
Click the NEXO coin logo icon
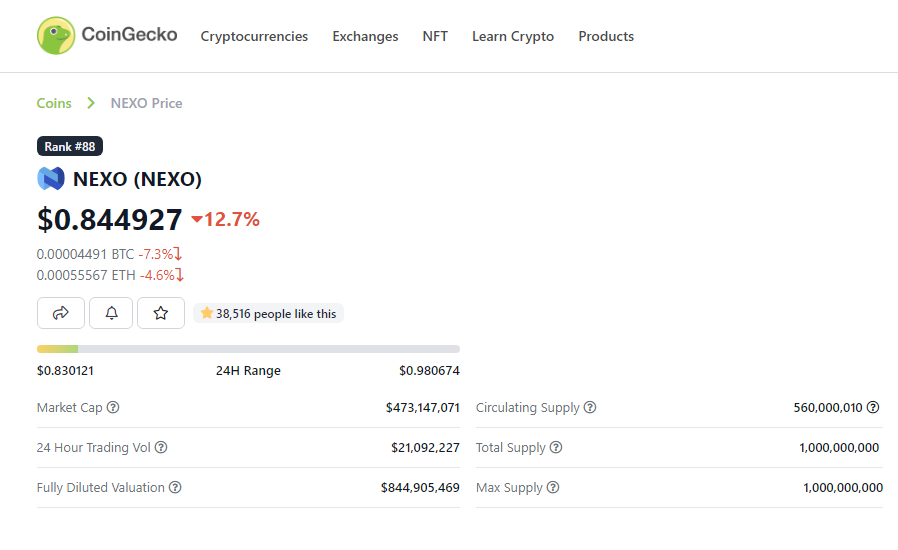click(x=51, y=179)
